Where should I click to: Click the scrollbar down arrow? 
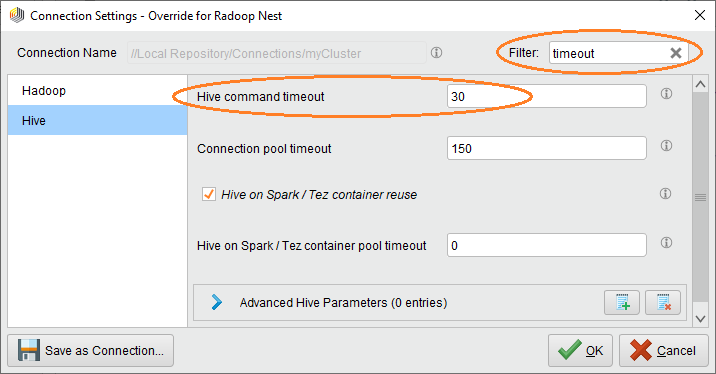click(x=700, y=319)
